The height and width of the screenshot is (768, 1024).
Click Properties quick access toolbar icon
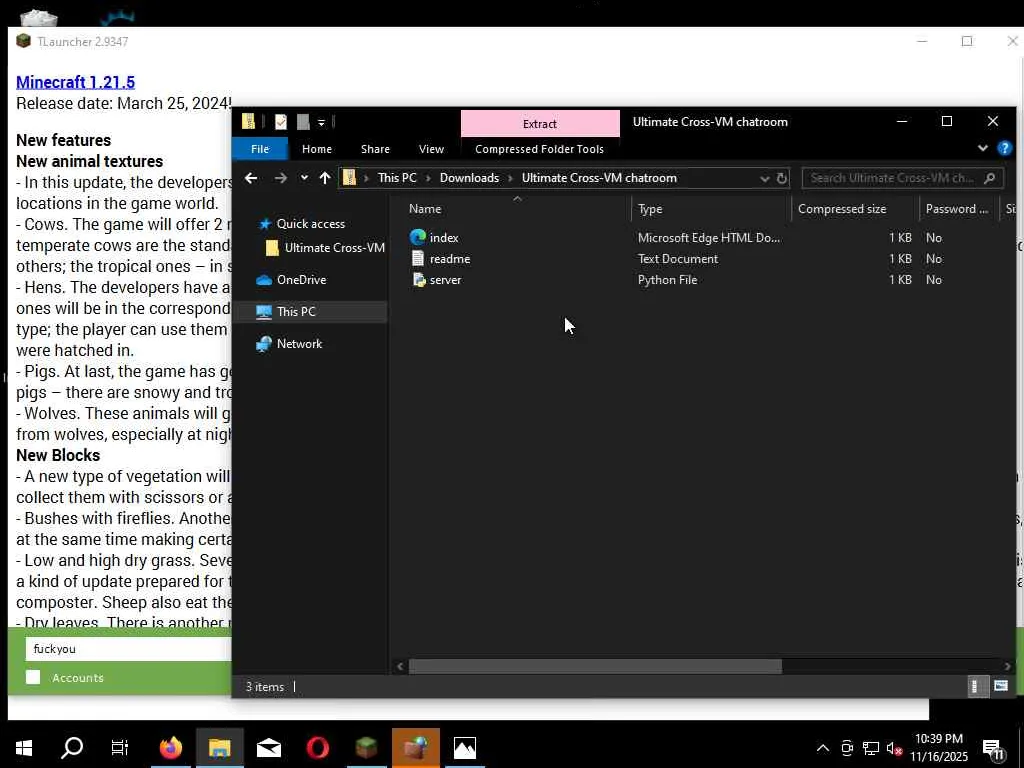[x=281, y=121]
